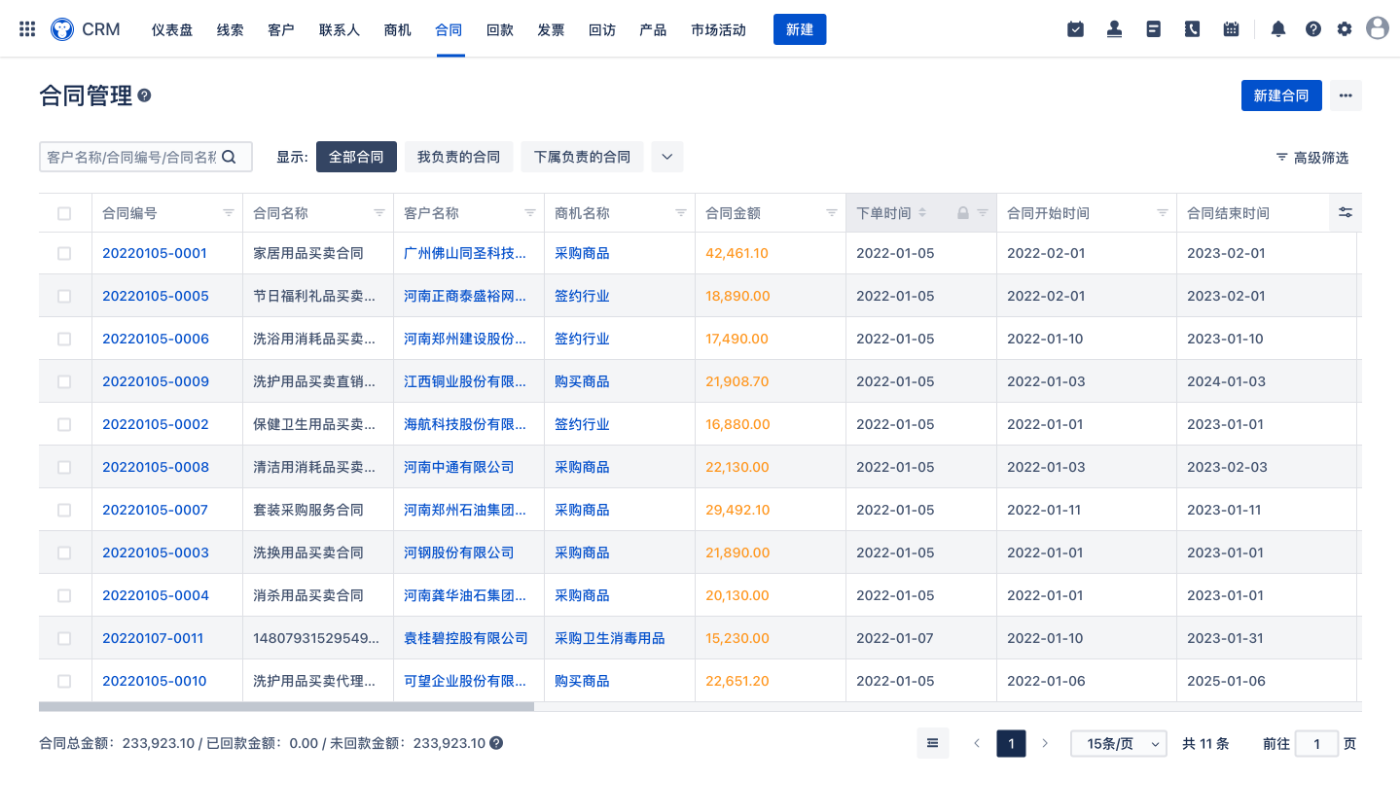The width and height of the screenshot is (1400, 786).
Task: Check the row 20220105-0006 checkbox
Action: tap(64, 339)
